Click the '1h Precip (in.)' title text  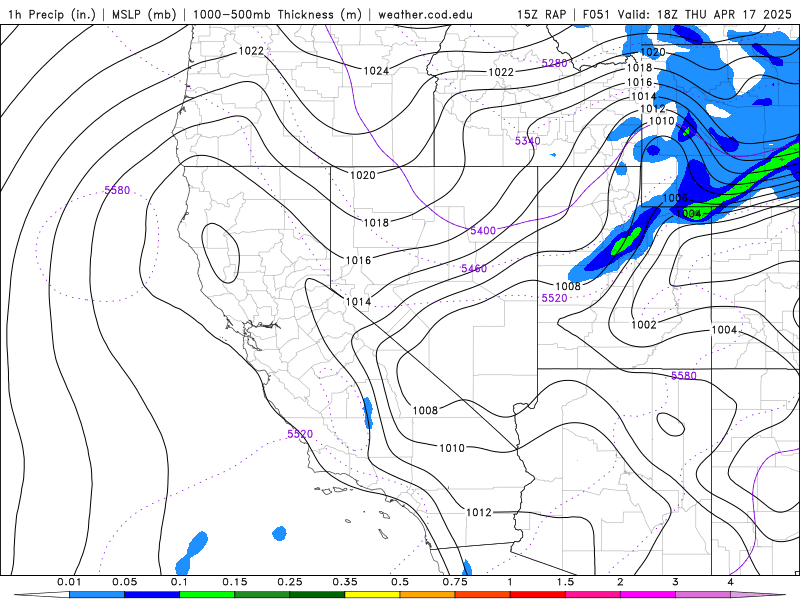click(52, 14)
